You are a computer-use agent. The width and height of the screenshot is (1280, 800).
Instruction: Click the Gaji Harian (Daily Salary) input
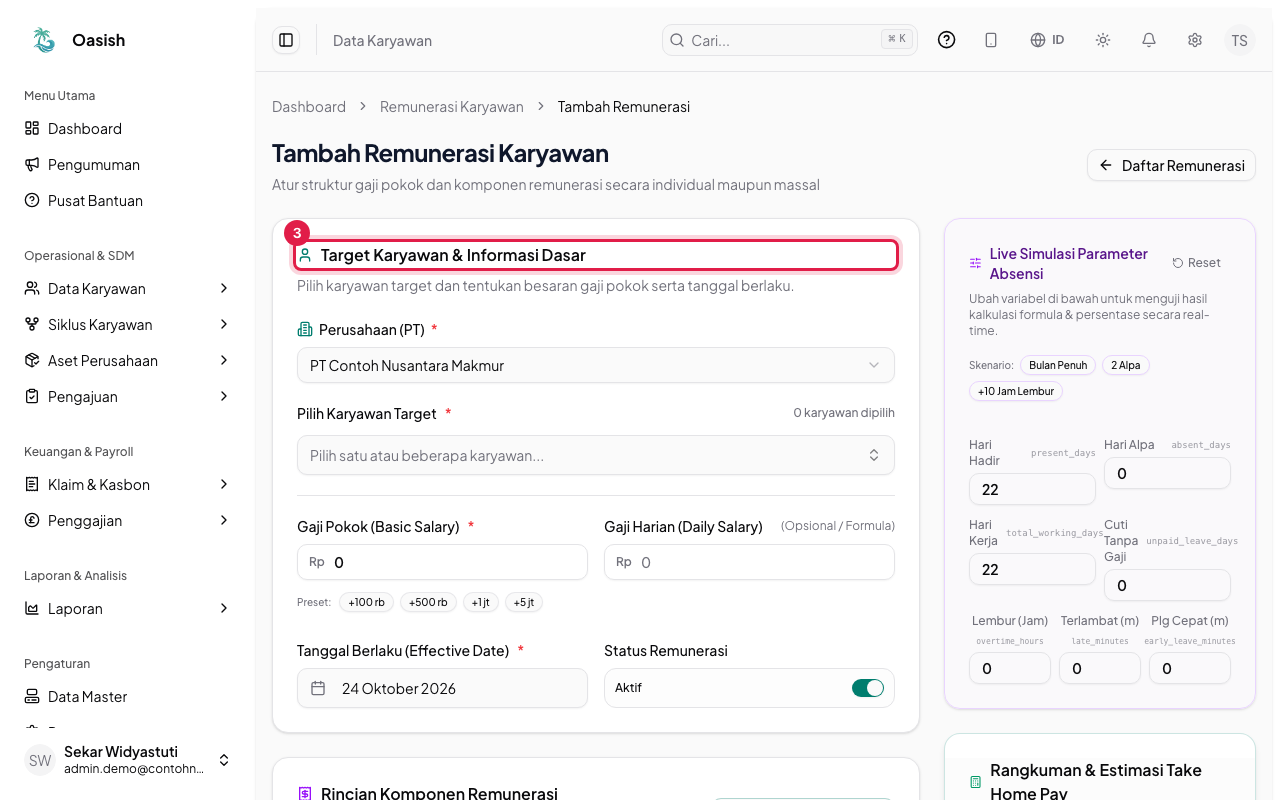tap(749, 562)
